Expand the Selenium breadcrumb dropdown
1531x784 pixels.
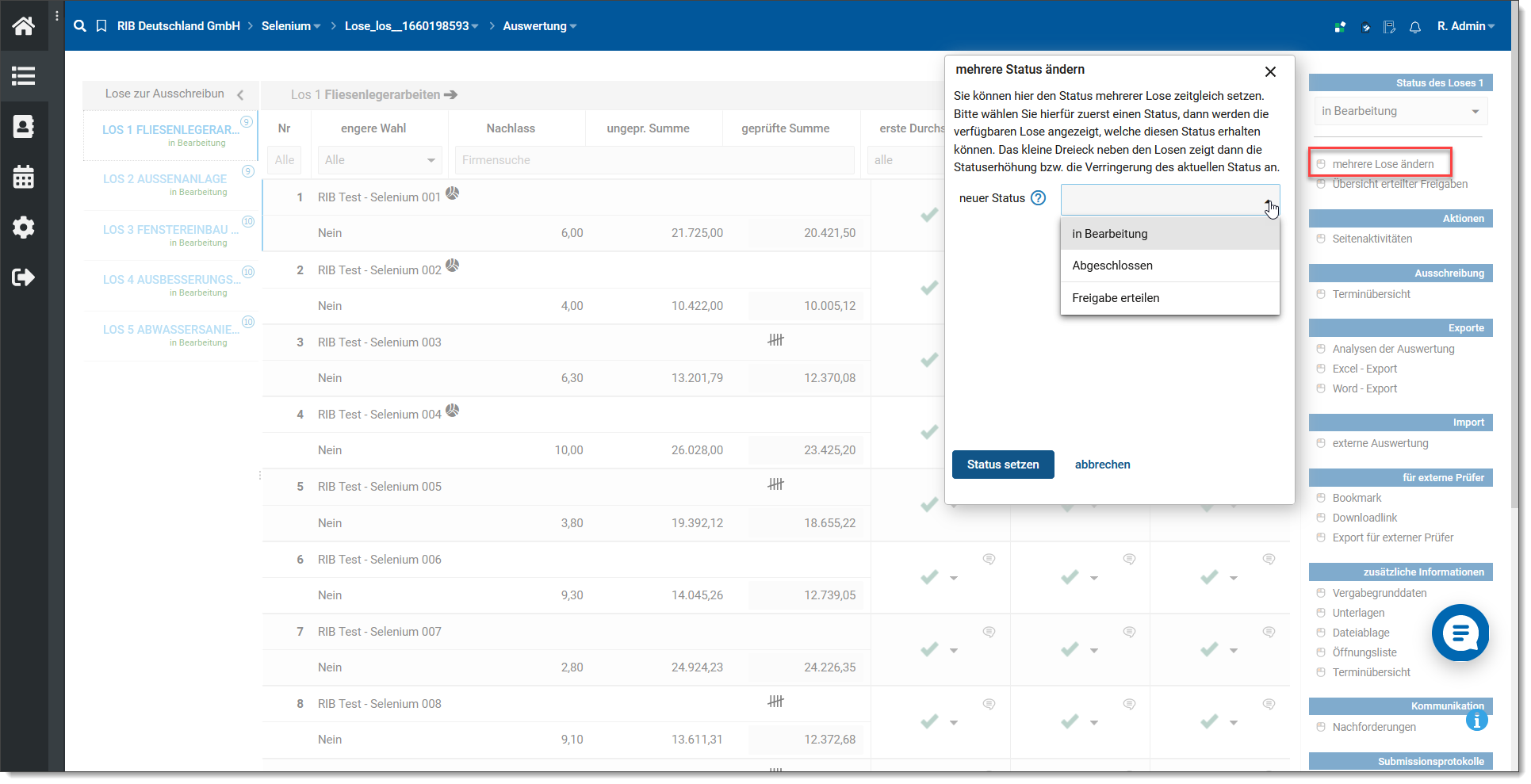point(316,26)
